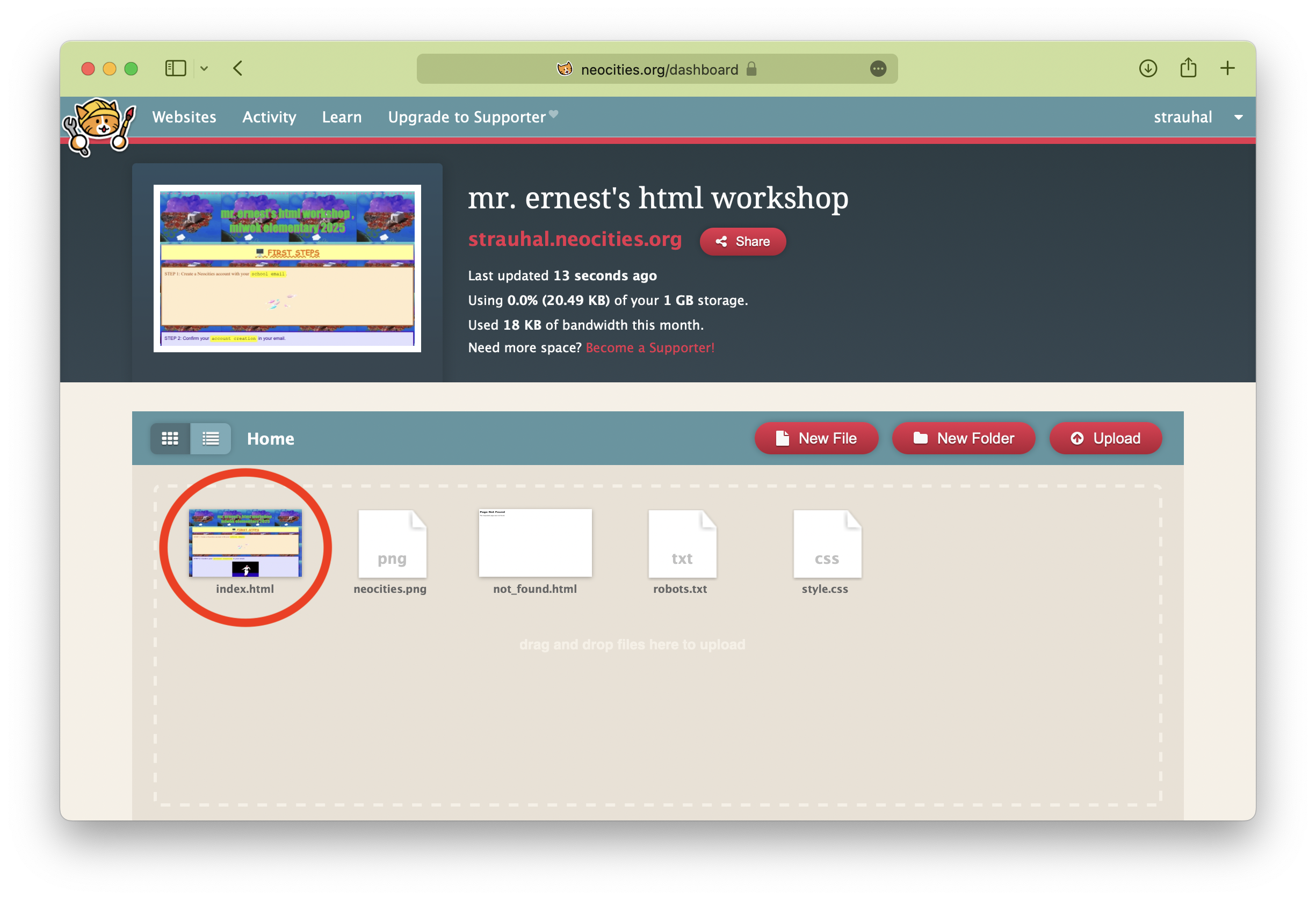This screenshot has width=1316, height=900.
Task: Click the Upload button
Action: 1105,439
